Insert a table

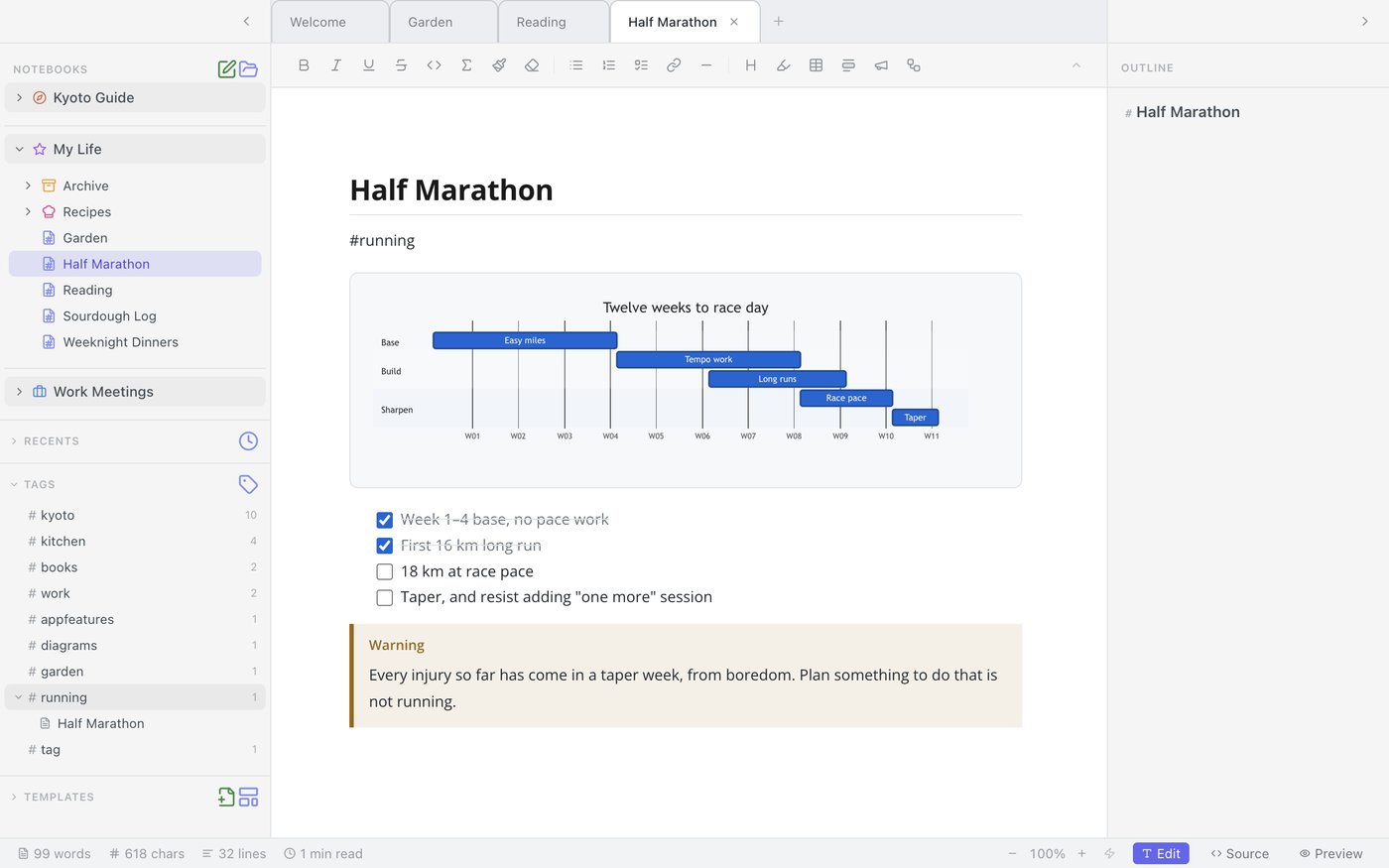tap(816, 65)
